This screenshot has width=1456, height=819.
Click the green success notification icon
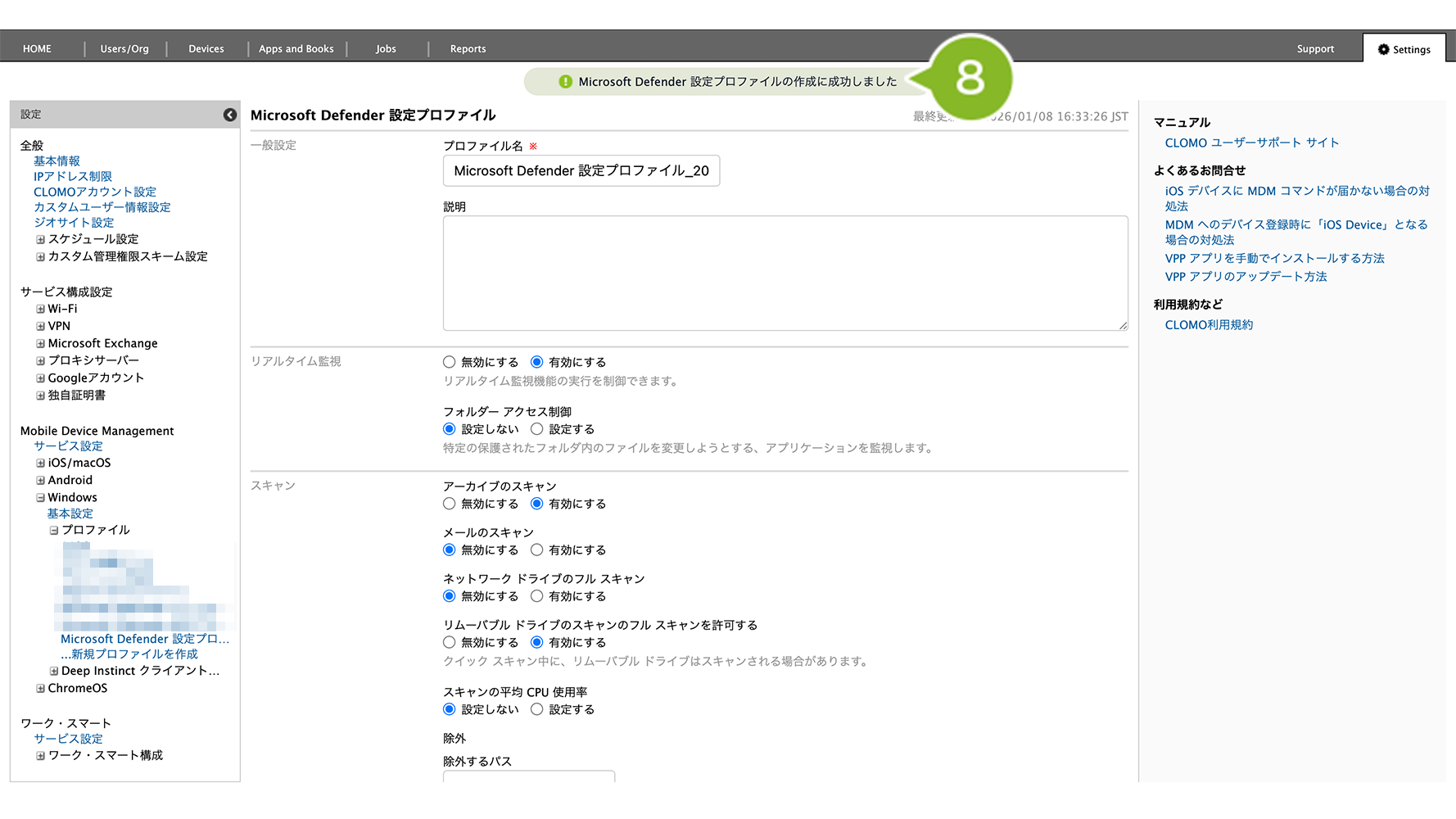click(x=565, y=82)
